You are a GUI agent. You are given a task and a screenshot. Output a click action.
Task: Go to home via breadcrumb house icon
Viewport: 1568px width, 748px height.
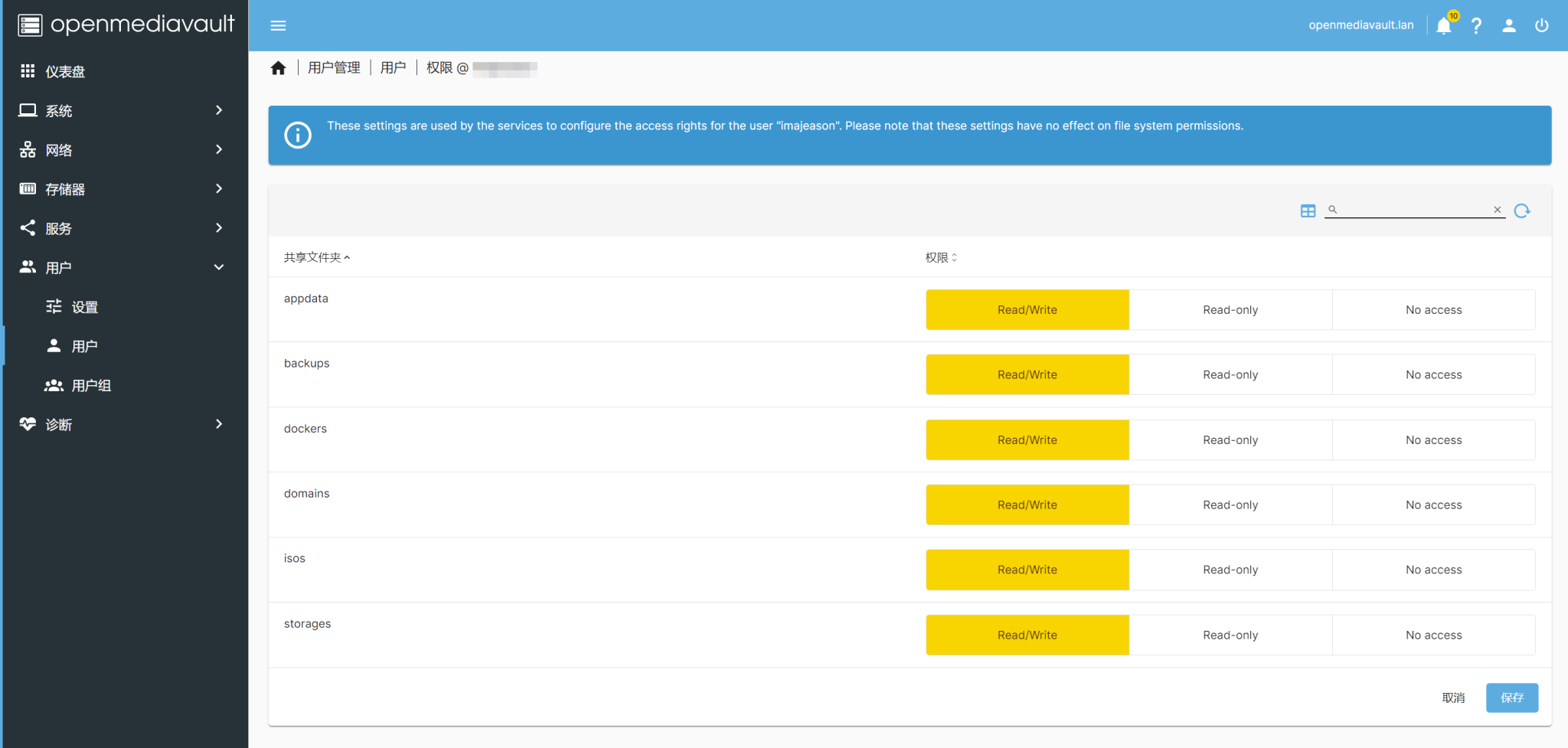pos(279,68)
